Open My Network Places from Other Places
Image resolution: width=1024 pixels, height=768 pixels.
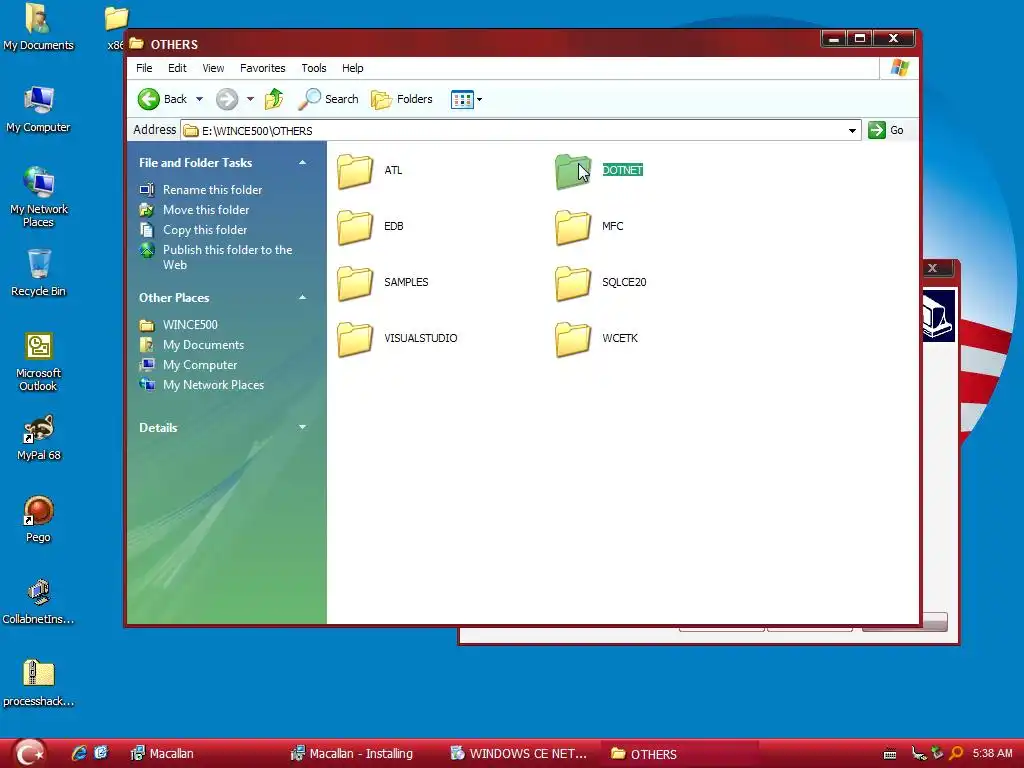pyautogui.click(x=214, y=385)
